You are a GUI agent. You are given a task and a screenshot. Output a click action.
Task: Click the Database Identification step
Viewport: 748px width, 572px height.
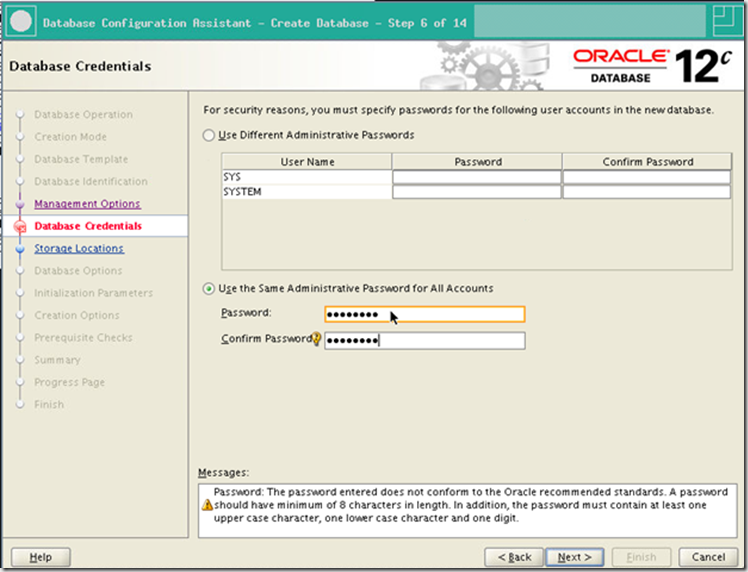click(91, 182)
